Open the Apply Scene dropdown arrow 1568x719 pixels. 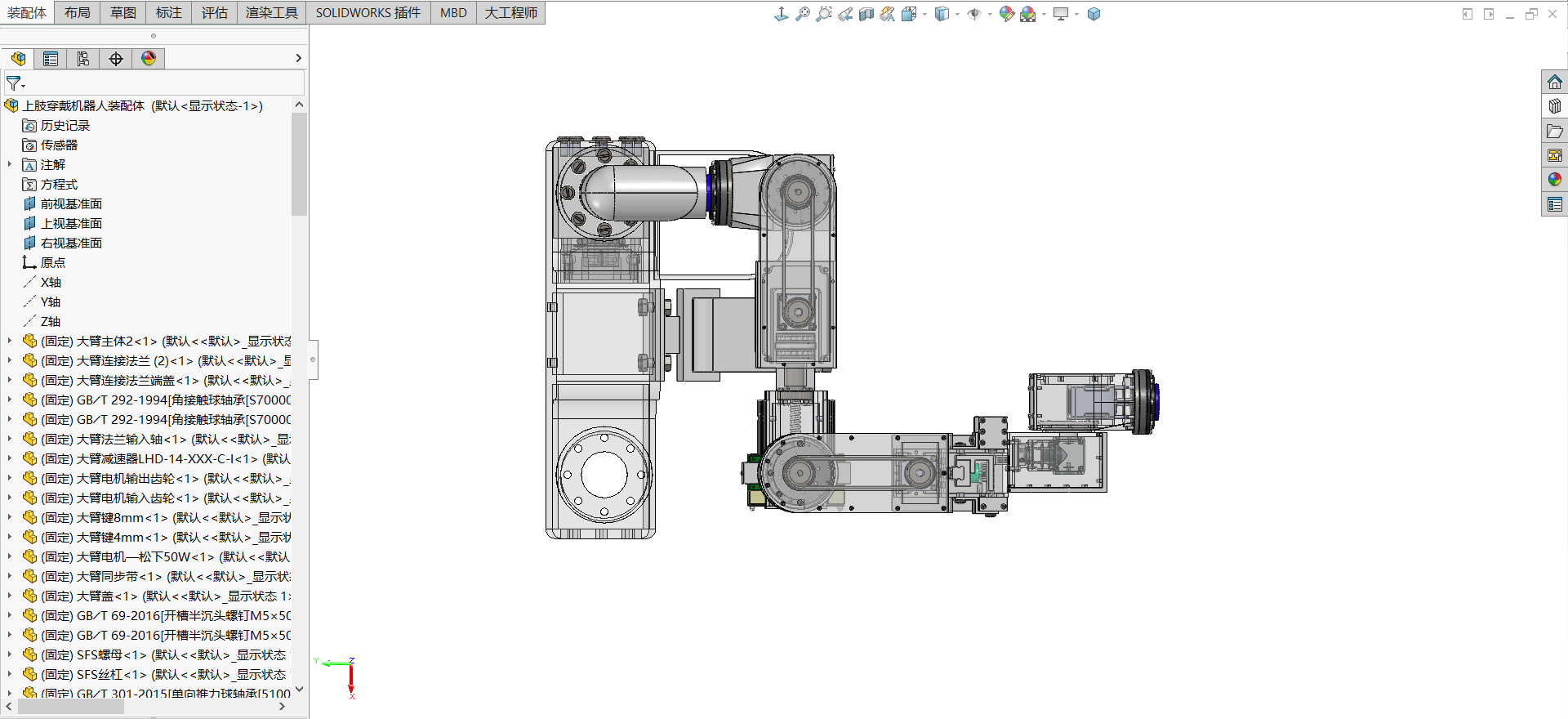coord(1044,14)
